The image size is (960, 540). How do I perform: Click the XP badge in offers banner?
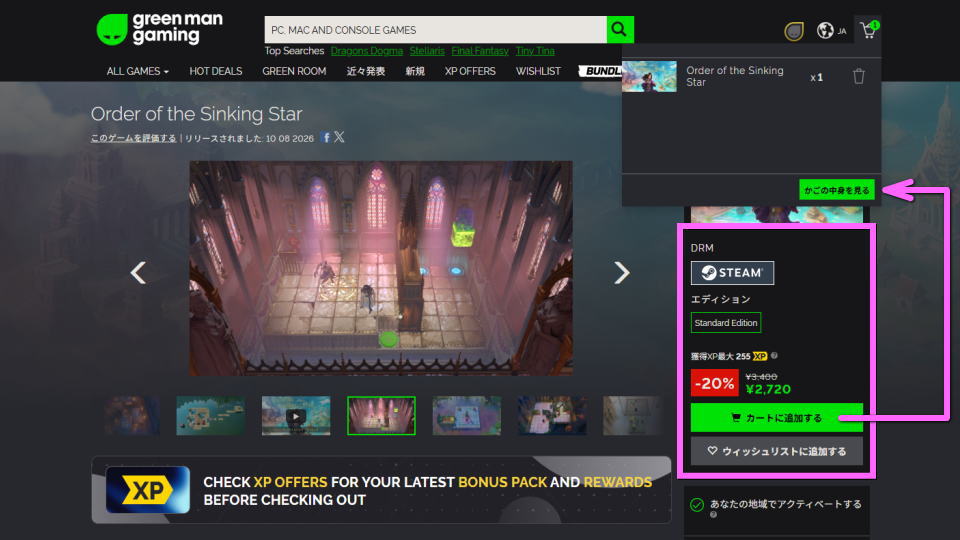148,490
